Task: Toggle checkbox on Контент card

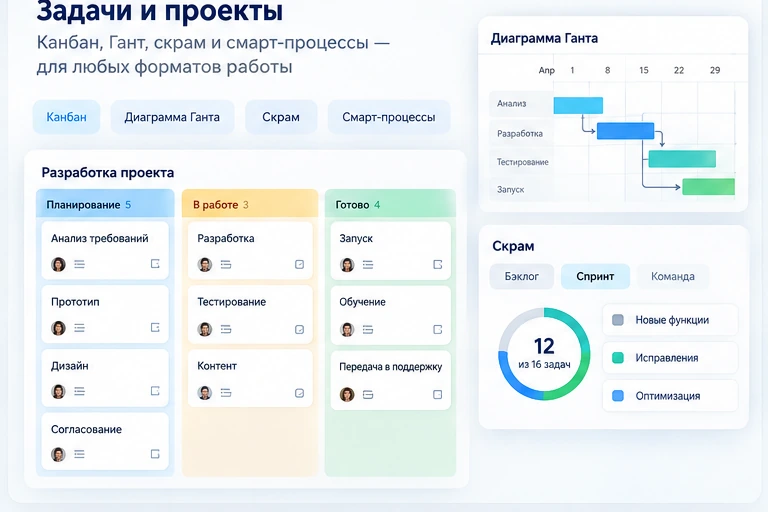Action: pyautogui.click(x=299, y=393)
